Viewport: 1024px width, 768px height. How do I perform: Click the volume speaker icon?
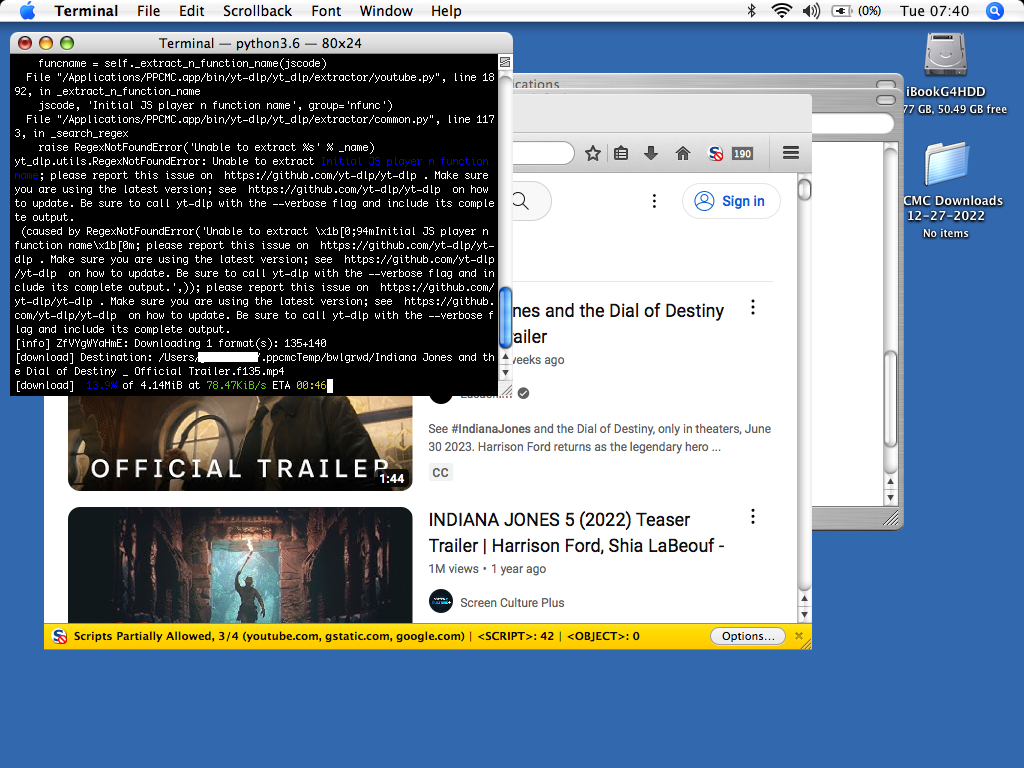(x=811, y=10)
